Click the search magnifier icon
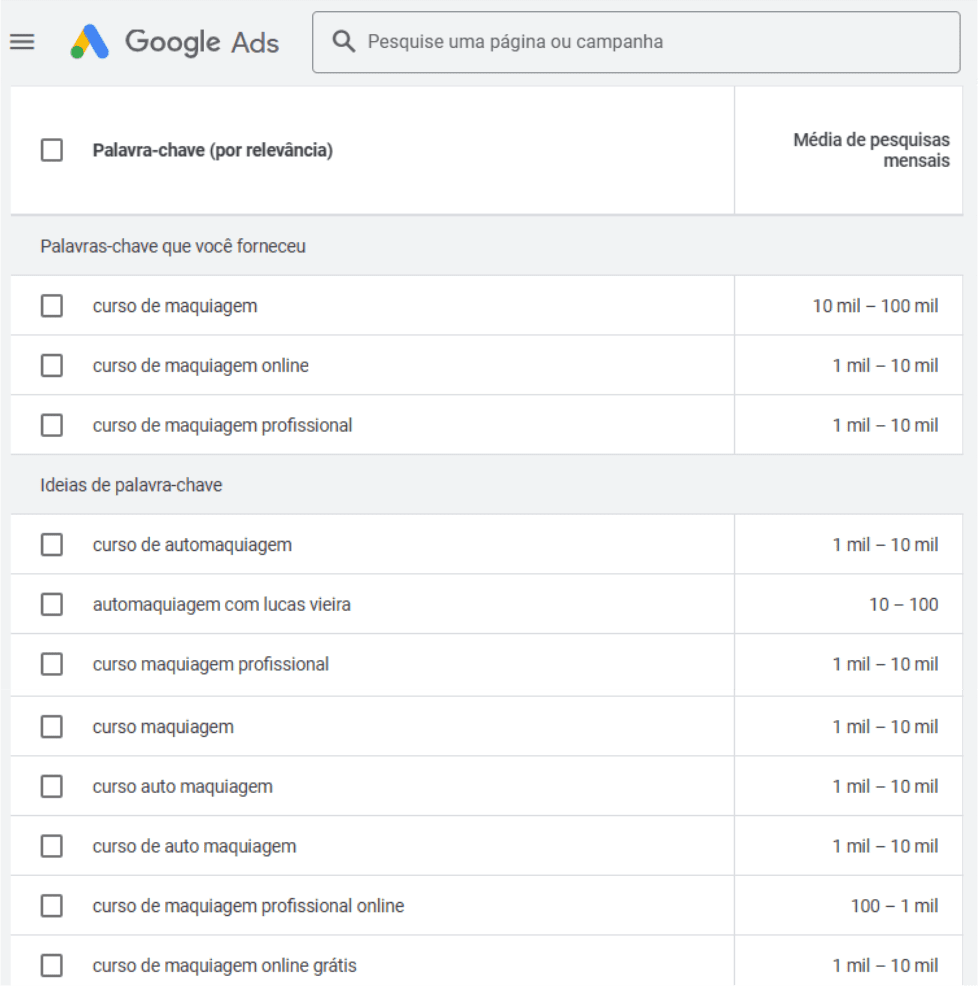 pos(344,42)
